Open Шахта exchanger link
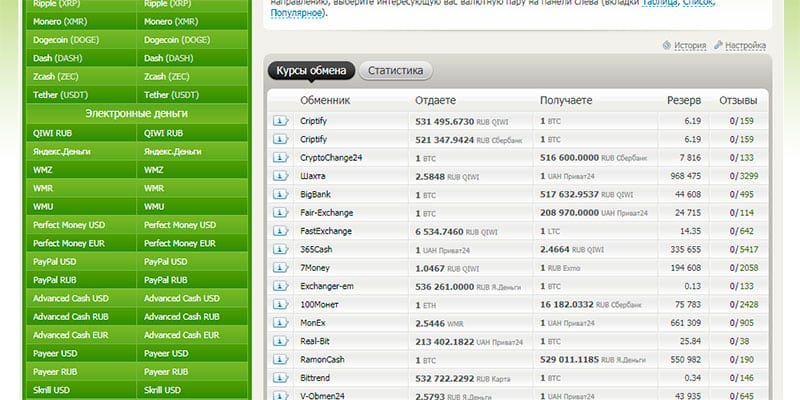 point(313,176)
